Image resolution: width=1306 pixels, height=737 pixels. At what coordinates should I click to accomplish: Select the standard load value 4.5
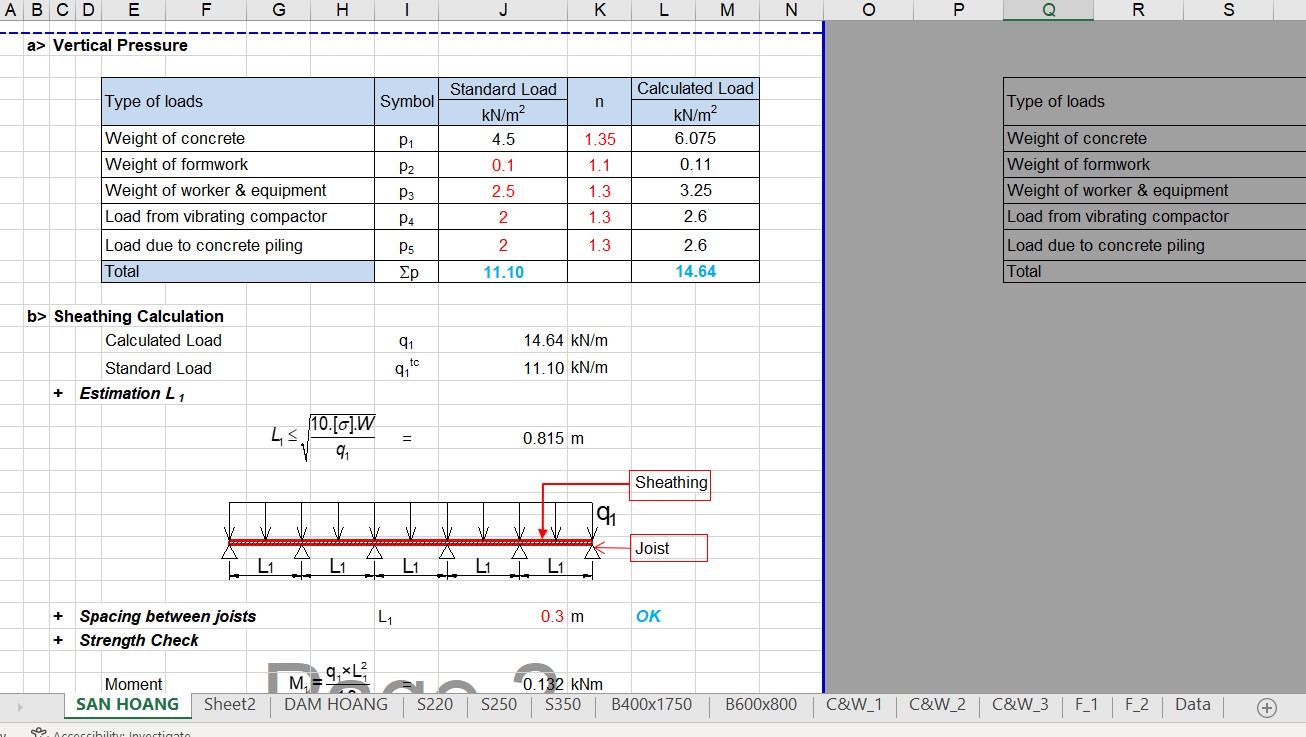tap(503, 139)
